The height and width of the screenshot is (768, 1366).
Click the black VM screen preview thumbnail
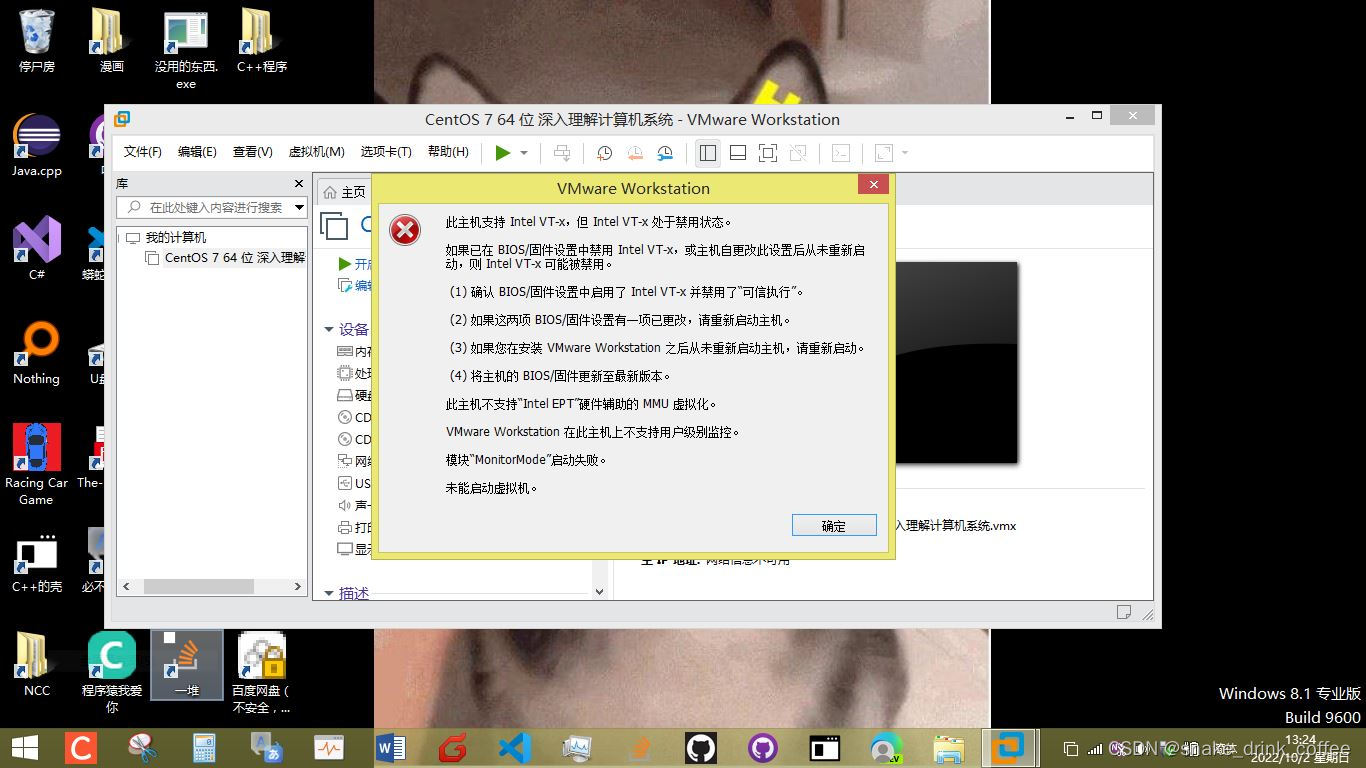[955, 362]
